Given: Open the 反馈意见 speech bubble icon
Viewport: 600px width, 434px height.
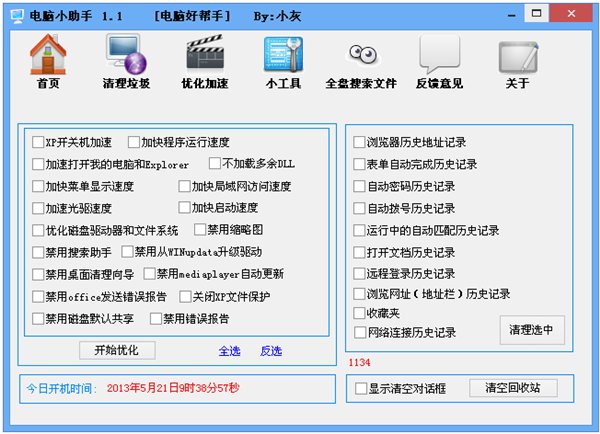Looking at the screenshot, I should pyautogui.click(x=440, y=54).
